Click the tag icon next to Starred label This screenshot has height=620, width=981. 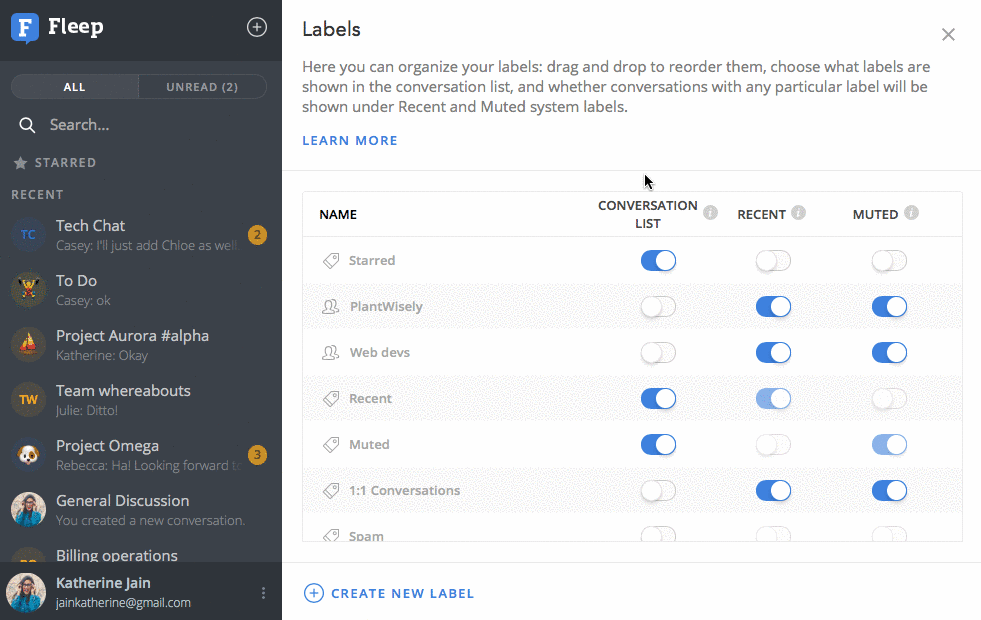click(331, 260)
